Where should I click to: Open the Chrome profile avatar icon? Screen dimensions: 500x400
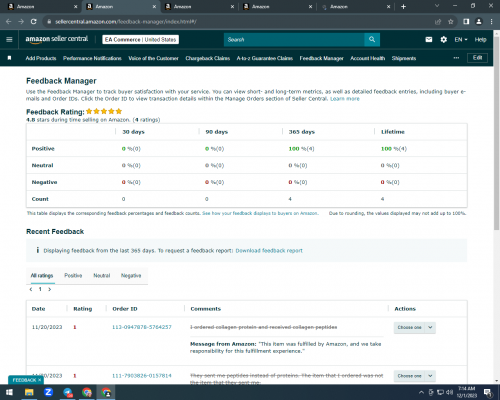coord(479,22)
